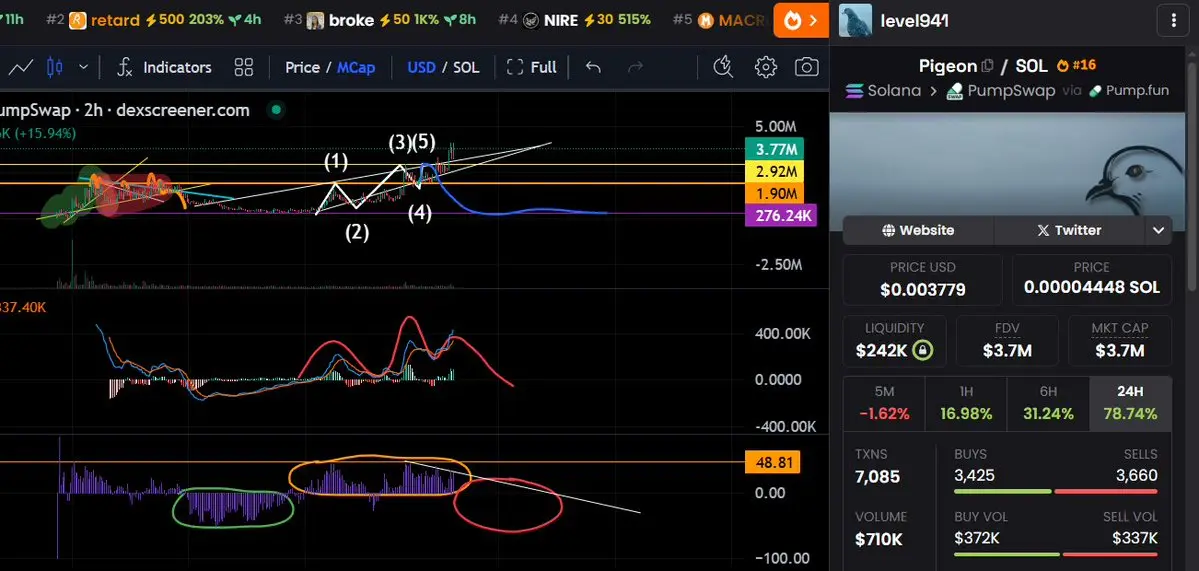Click the liquidity lock icon
Screen dimensions: 1199x571
coord(923,351)
